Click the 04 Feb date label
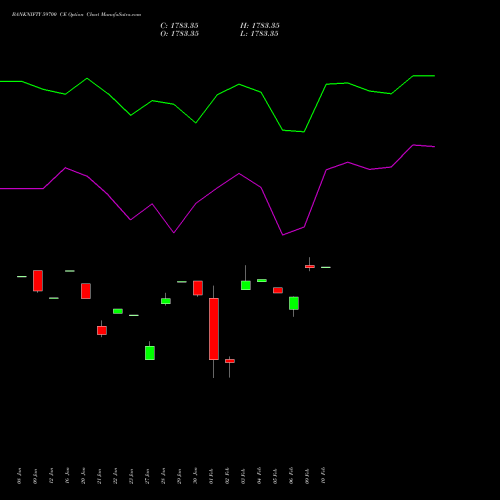This screenshot has height=500, width=500. click(259, 476)
